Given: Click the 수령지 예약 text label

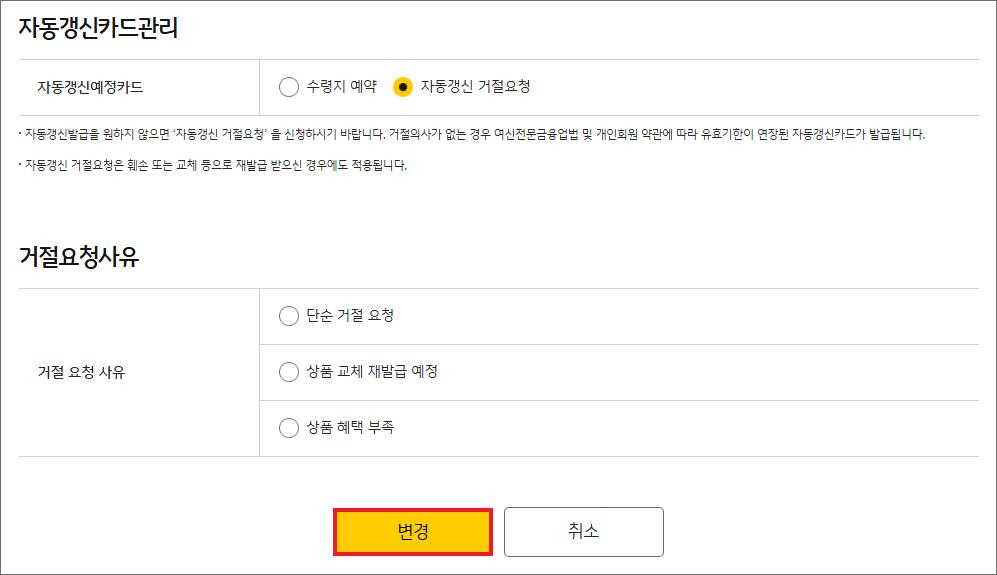Looking at the screenshot, I should pyautogui.click(x=342, y=87).
